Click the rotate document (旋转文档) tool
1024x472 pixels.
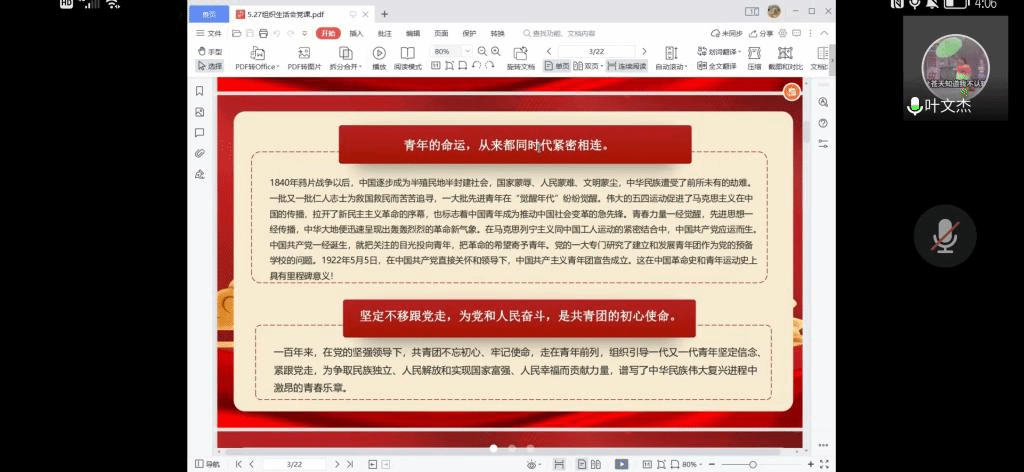tap(520, 58)
